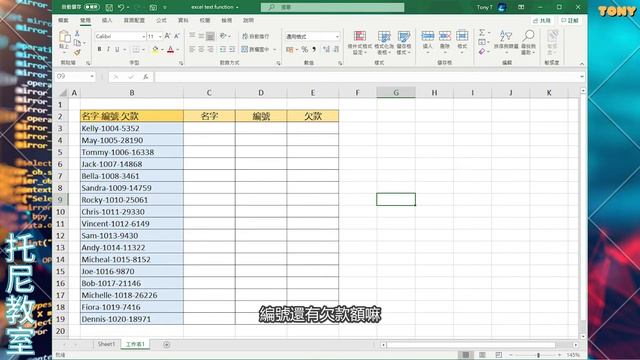Screen dimensions: 640x360
Task: Open the Name Box dropdown arrow
Action: (x=92, y=77)
